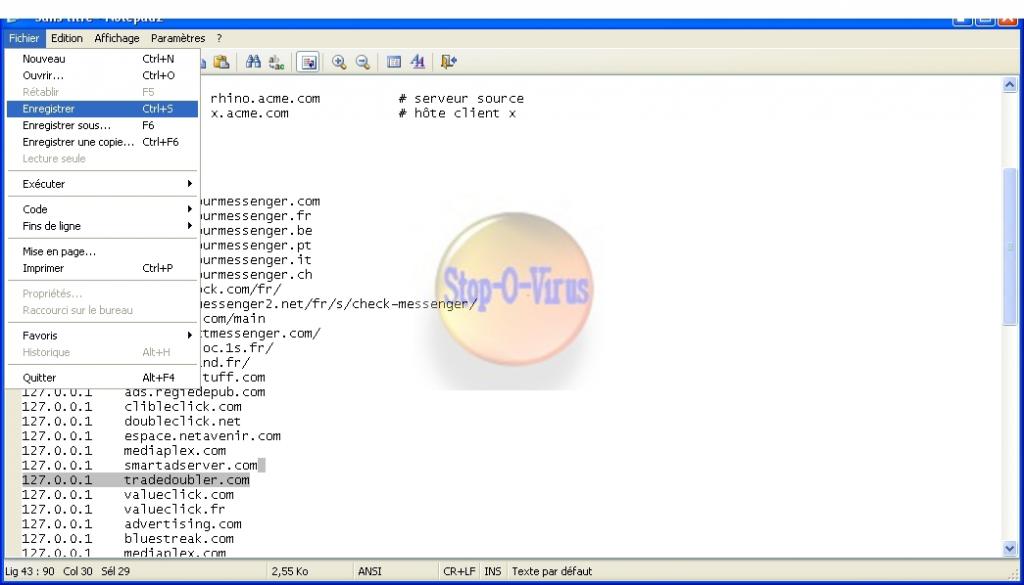Open the Paramètres menu

pos(178,39)
